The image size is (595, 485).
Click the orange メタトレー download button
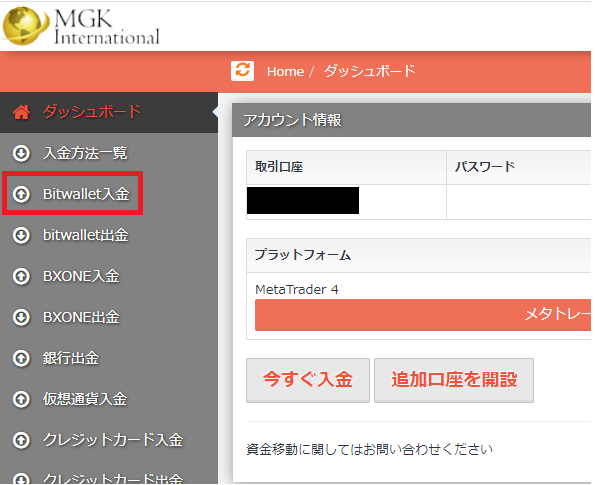tap(423, 315)
